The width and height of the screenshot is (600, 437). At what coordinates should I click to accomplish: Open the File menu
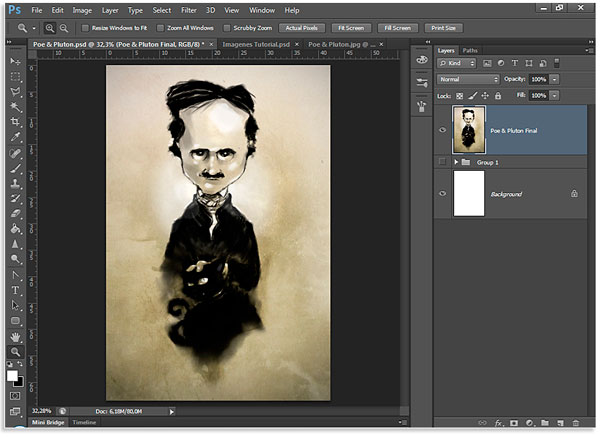click(37, 10)
